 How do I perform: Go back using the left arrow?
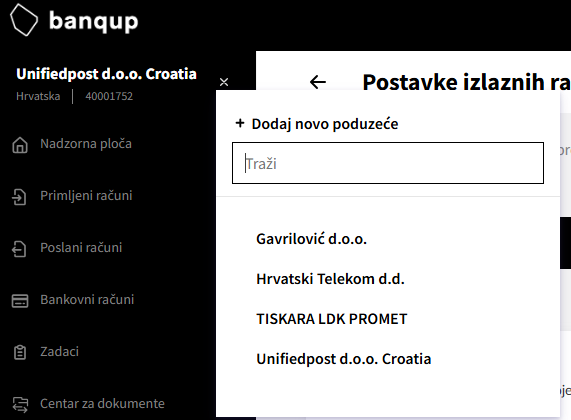[x=318, y=82]
